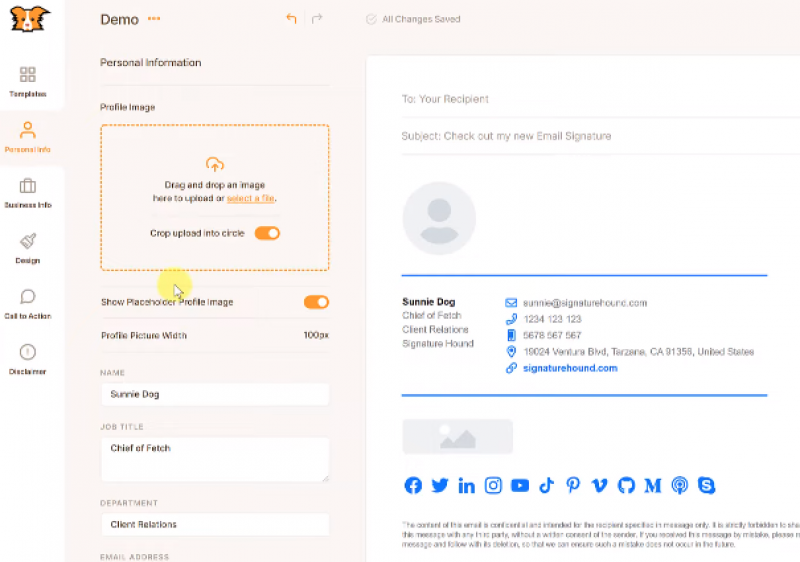Viewport: 800px width, 562px height.
Task: Click the Skype icon in the signature
Action: tap(708, 486)
